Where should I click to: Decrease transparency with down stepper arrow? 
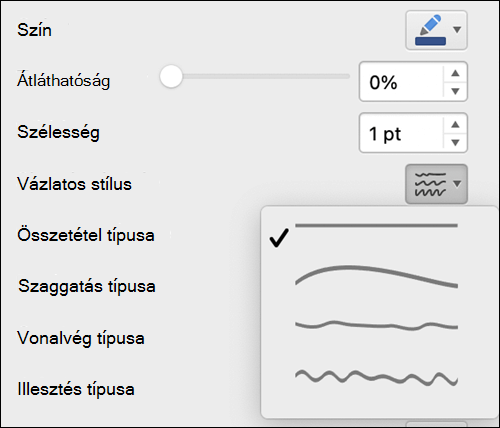click(455, 91)
